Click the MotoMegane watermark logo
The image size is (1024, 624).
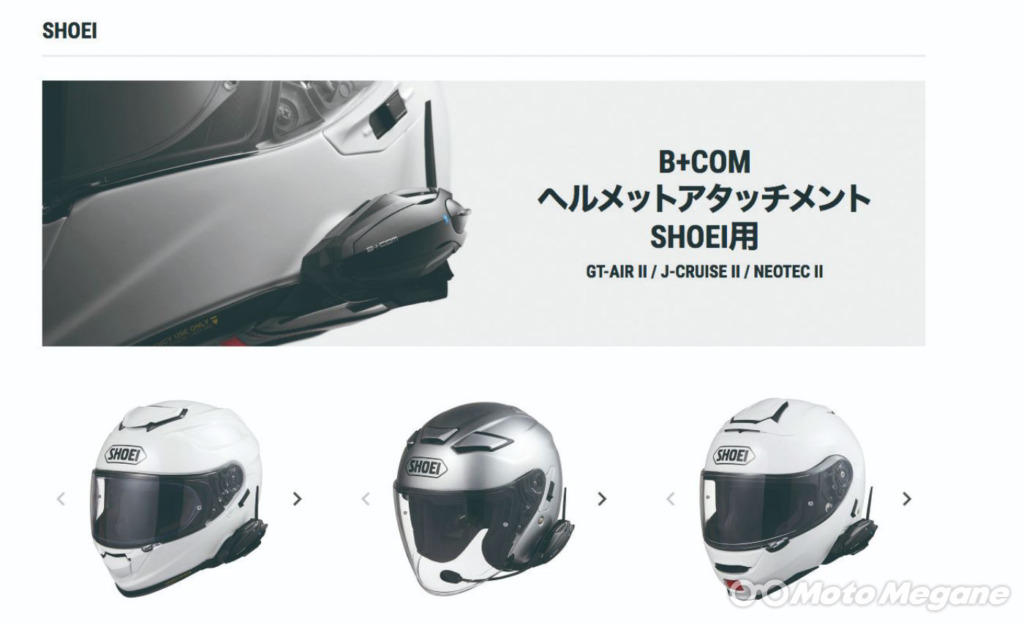click(870, 594)
